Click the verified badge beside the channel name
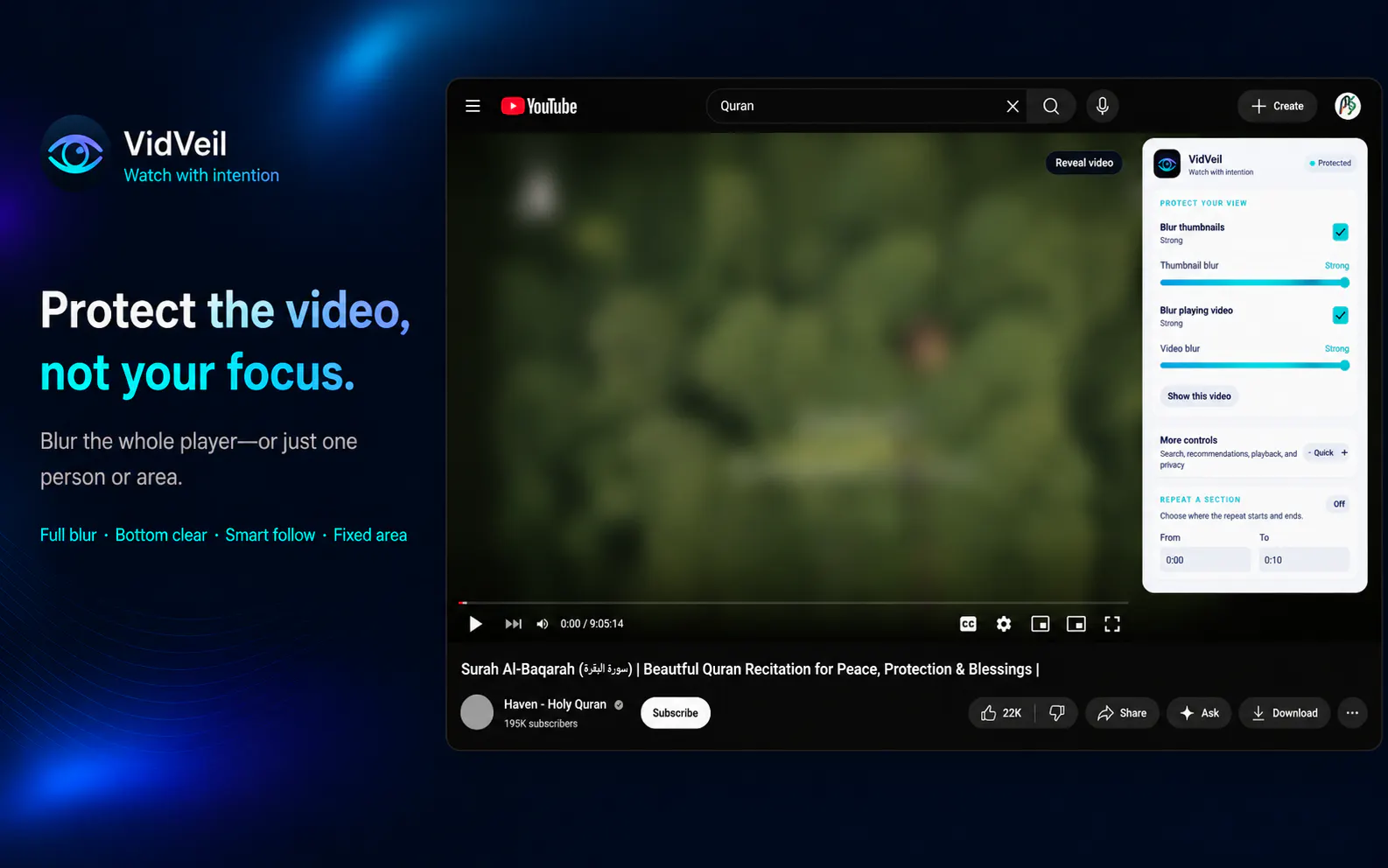 (x=619, y=704)
